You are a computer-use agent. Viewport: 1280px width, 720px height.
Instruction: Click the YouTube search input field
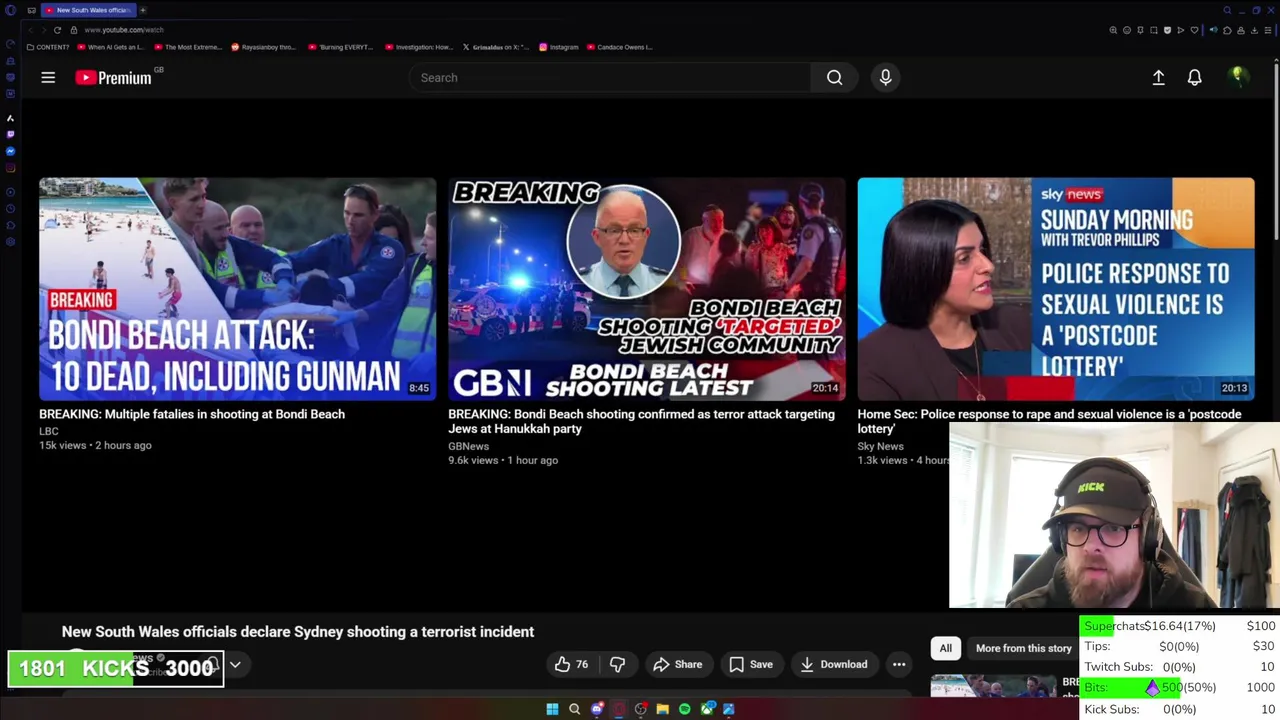[x=610, y=77]
